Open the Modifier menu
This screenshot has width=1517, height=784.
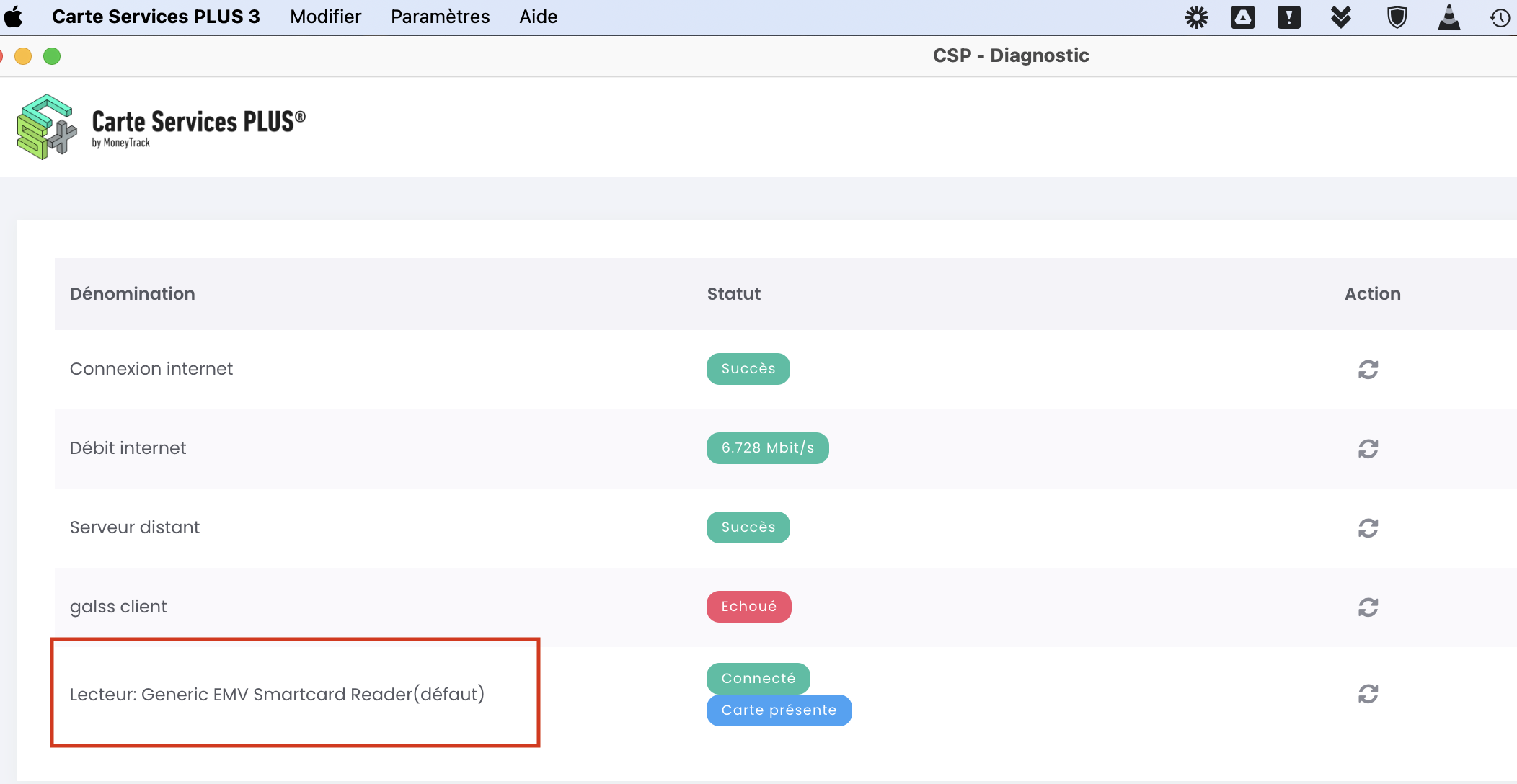point(325,17)
